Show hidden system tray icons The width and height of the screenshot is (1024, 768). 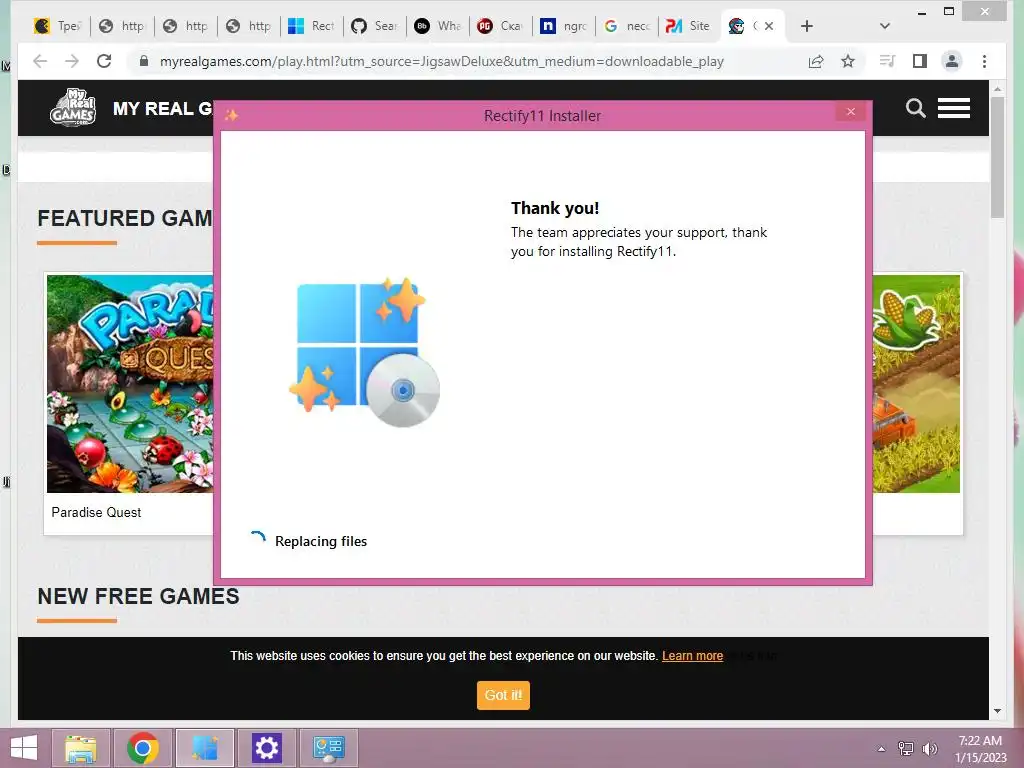click(881, 748)
